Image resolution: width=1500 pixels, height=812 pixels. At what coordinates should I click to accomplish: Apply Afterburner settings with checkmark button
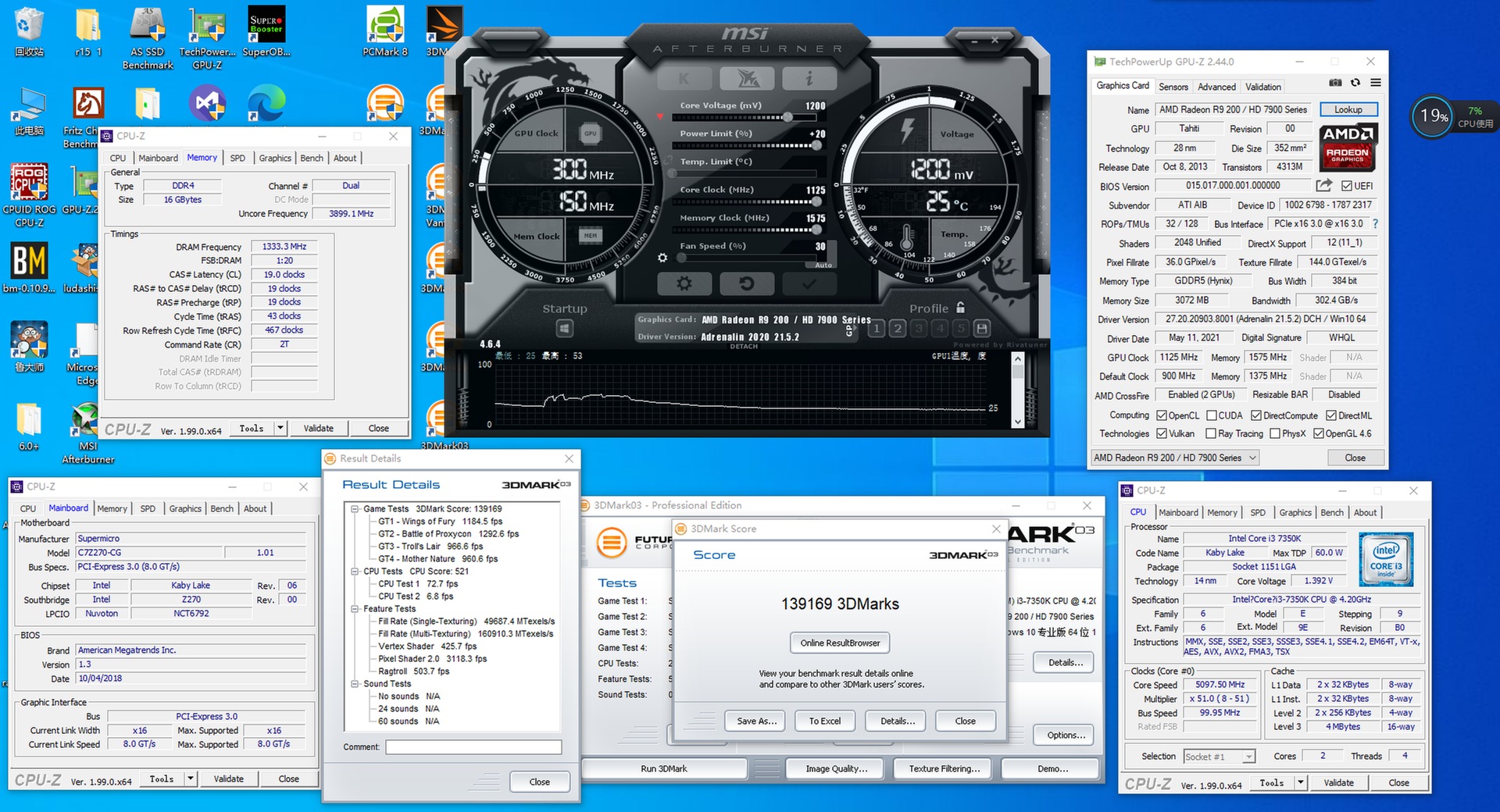809,283
